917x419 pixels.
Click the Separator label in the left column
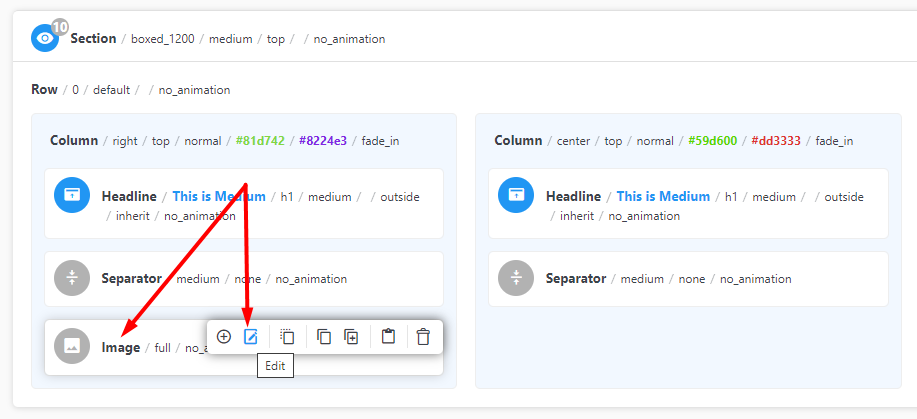[132, 279]
